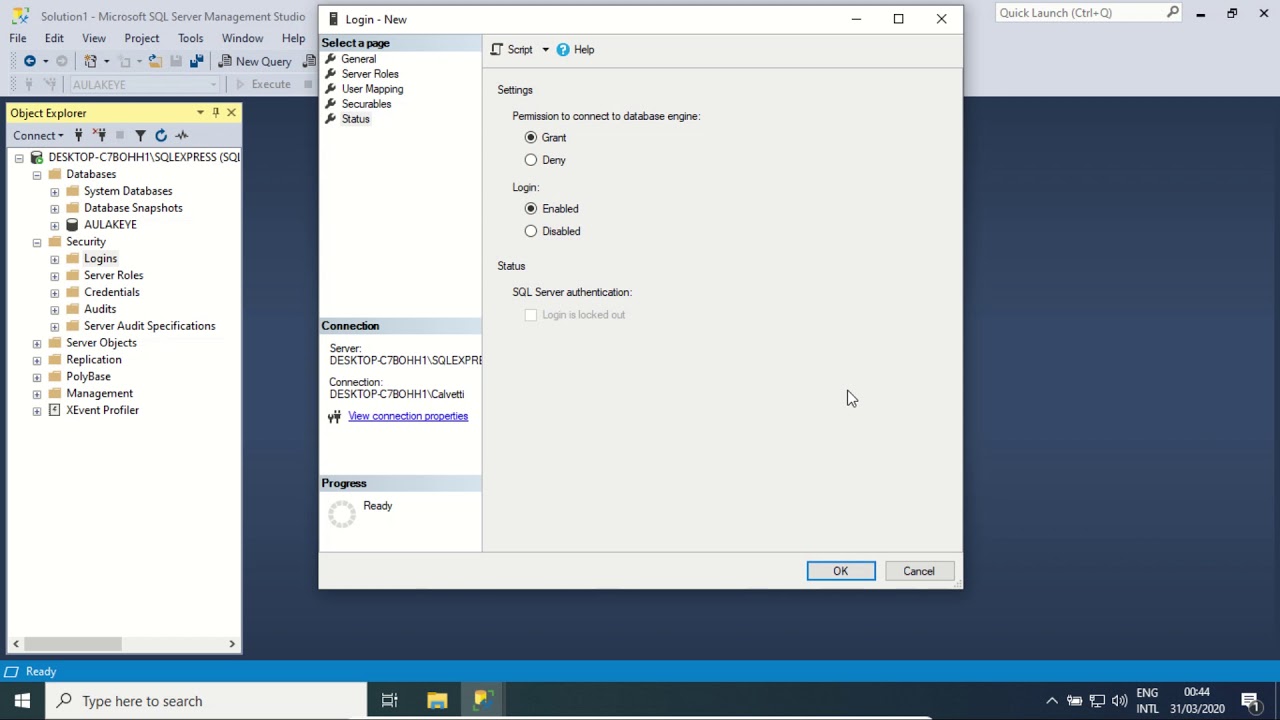
Task: Expand the Server Objects node
Action: point(37,343)
